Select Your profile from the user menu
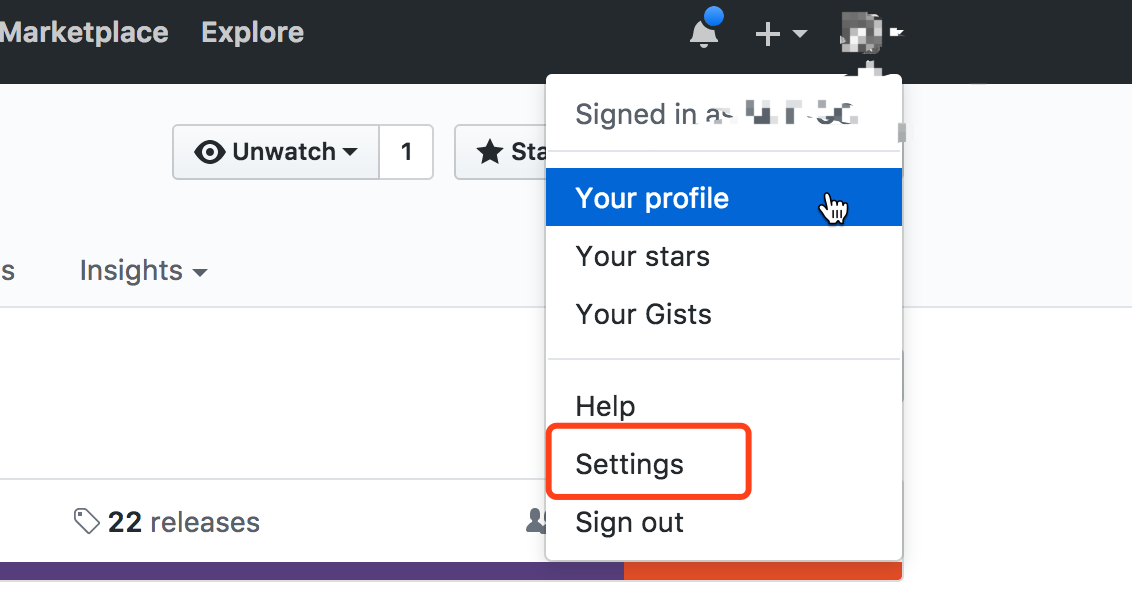Viewport: 1132px width, 602px height. (x=652, y=198)
